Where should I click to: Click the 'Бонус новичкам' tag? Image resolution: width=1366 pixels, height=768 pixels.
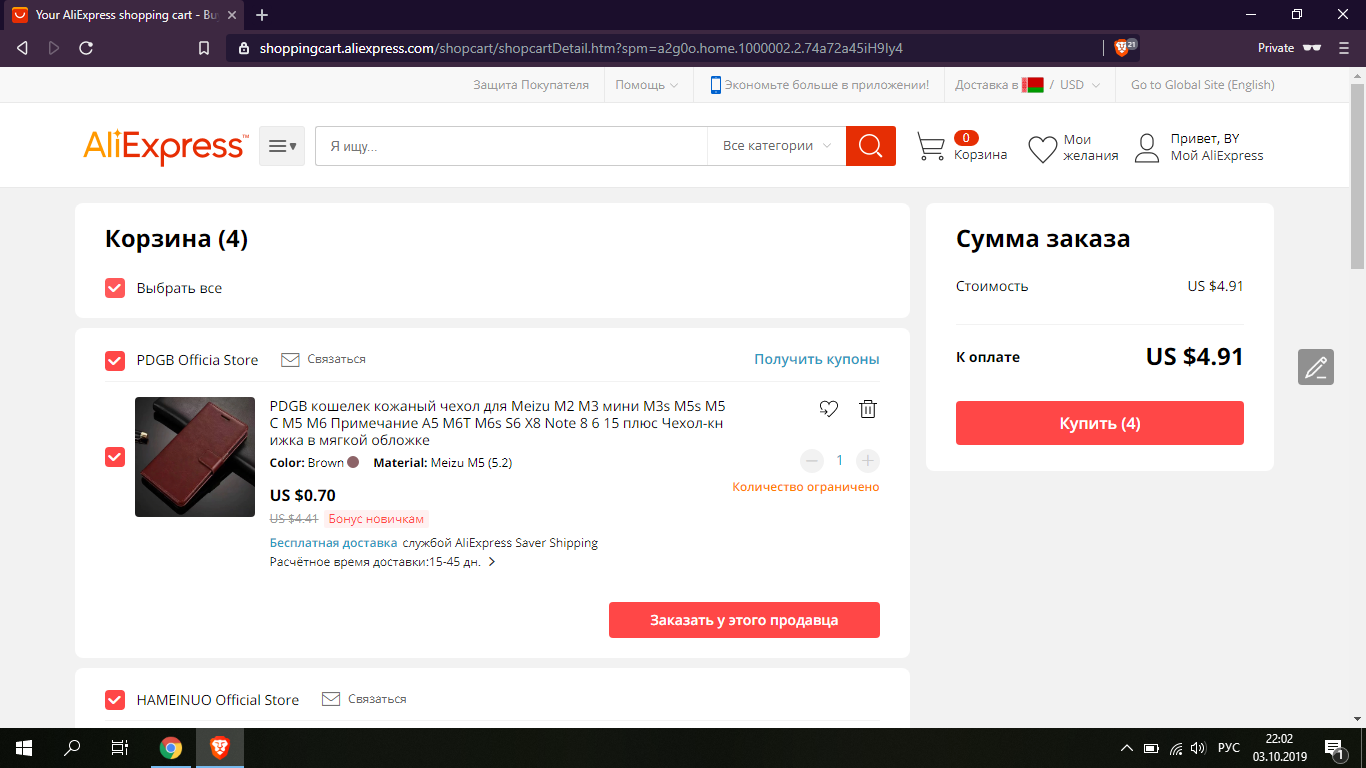pos(376,519)
